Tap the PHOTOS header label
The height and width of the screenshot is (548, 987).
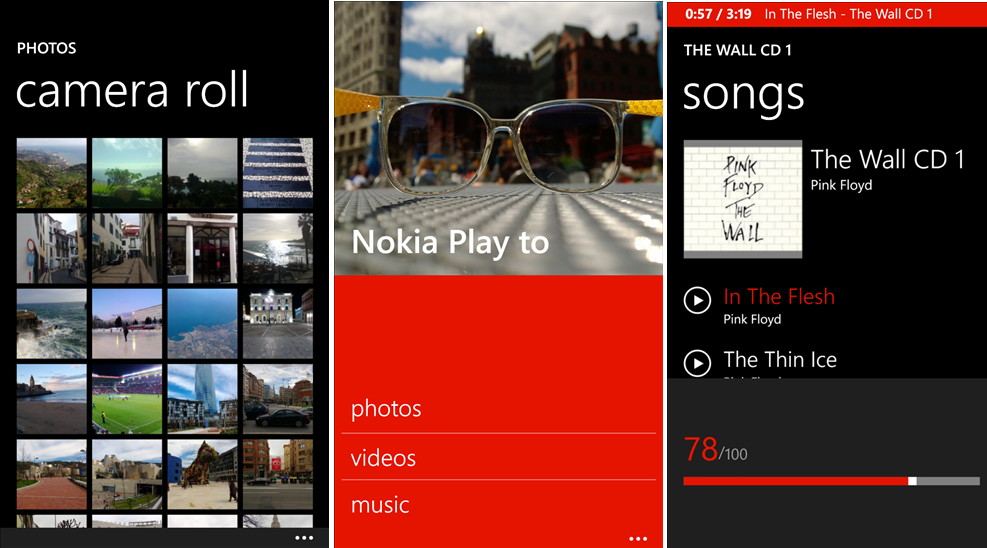coord(47,48)
